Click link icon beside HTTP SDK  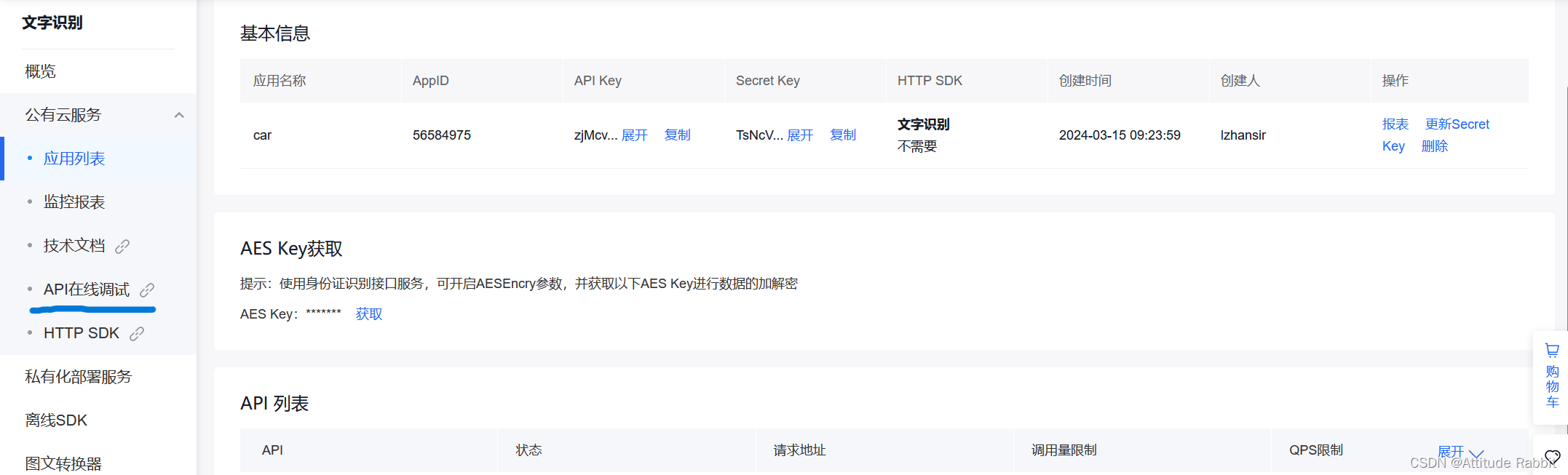tap(137, 334)
